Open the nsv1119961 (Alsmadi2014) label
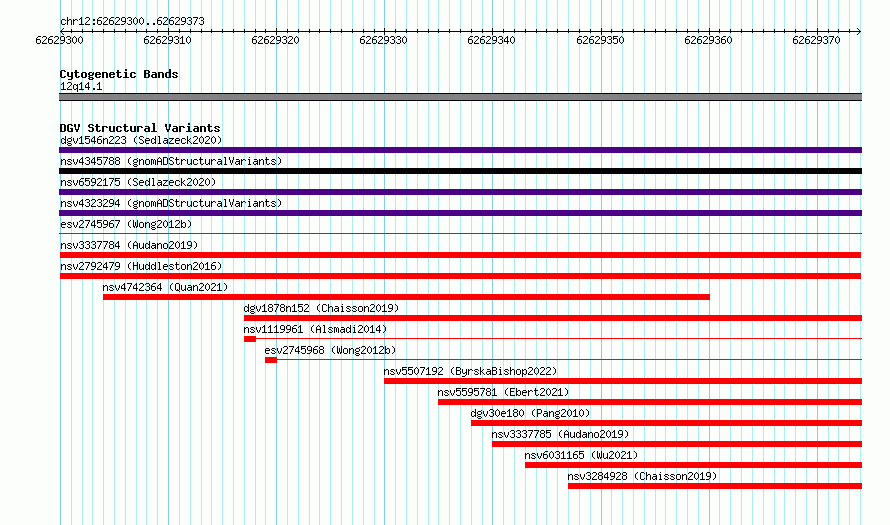Screen dimensions: 890x525 click(x=315, y=329)
